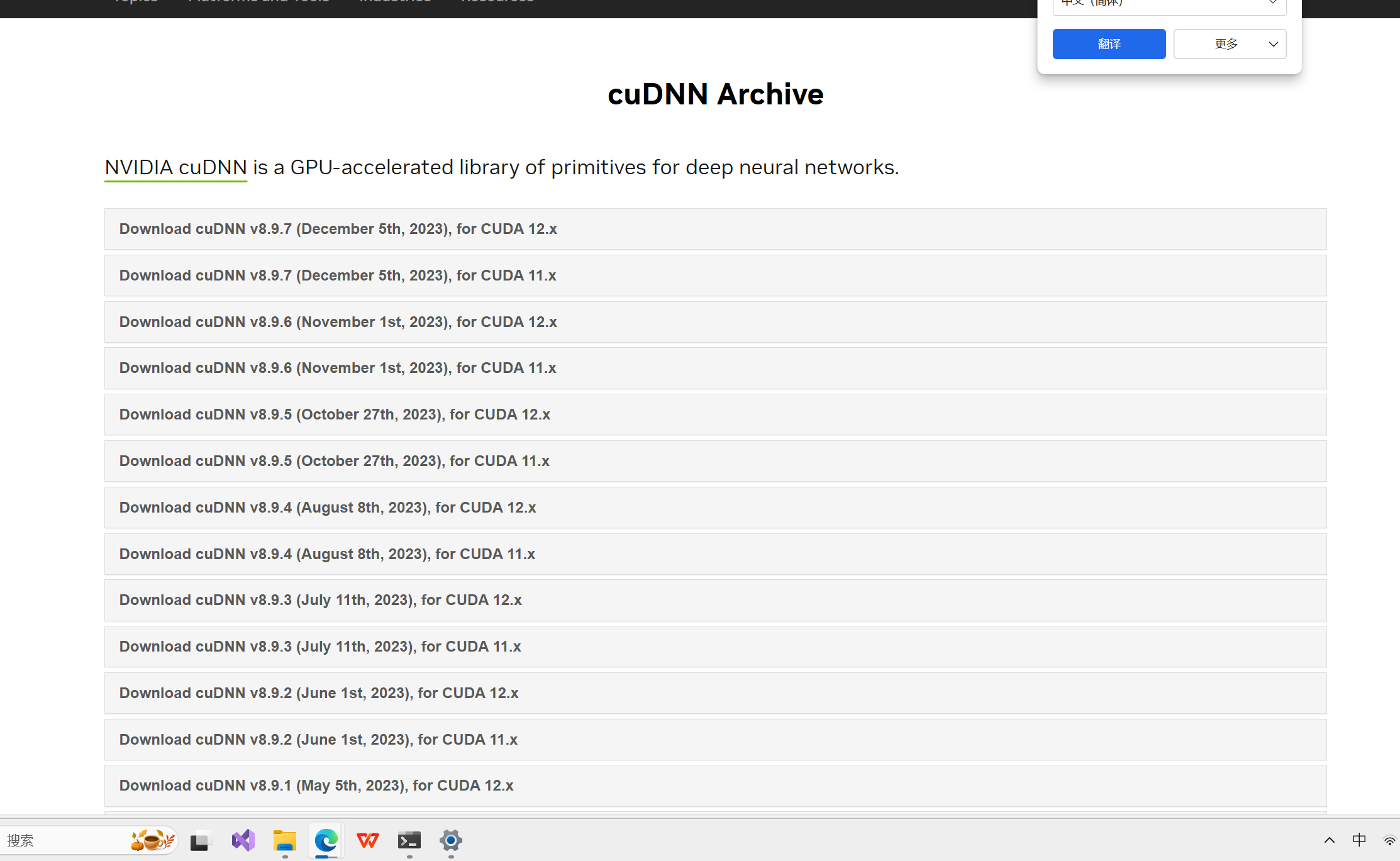
Task: Expand cuDNN v8.9.4 for CUDA 11.x
Action: tap(715, 554)
